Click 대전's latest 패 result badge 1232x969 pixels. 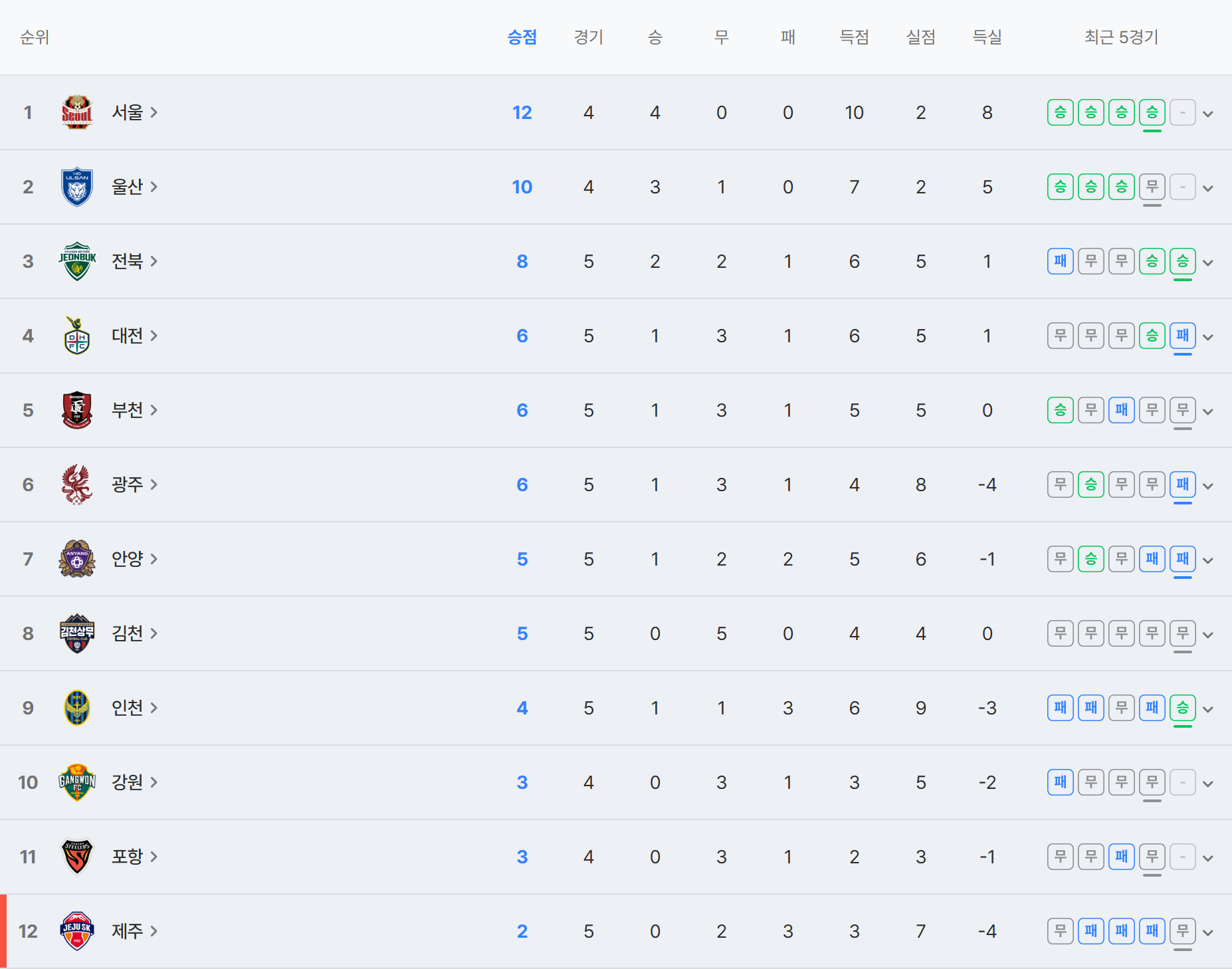[1183, 336]
